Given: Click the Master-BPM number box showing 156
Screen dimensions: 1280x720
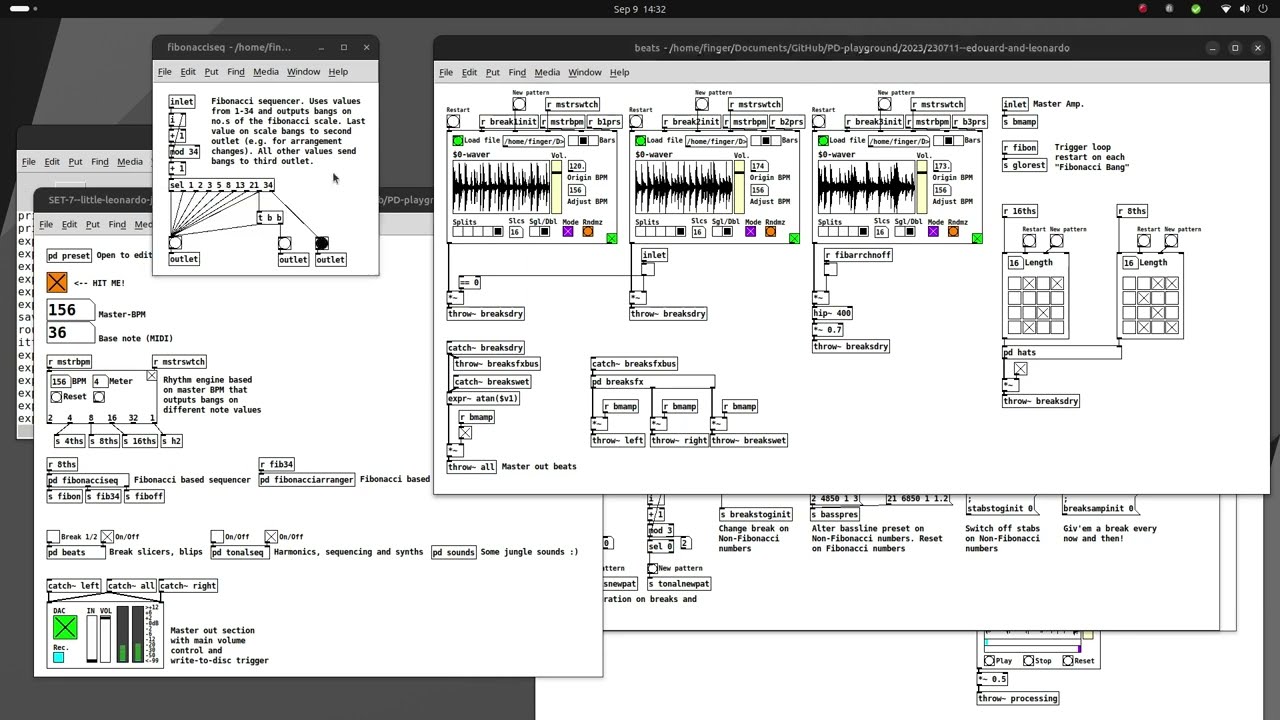Looking at the screenshot, I should coord(70,311).
